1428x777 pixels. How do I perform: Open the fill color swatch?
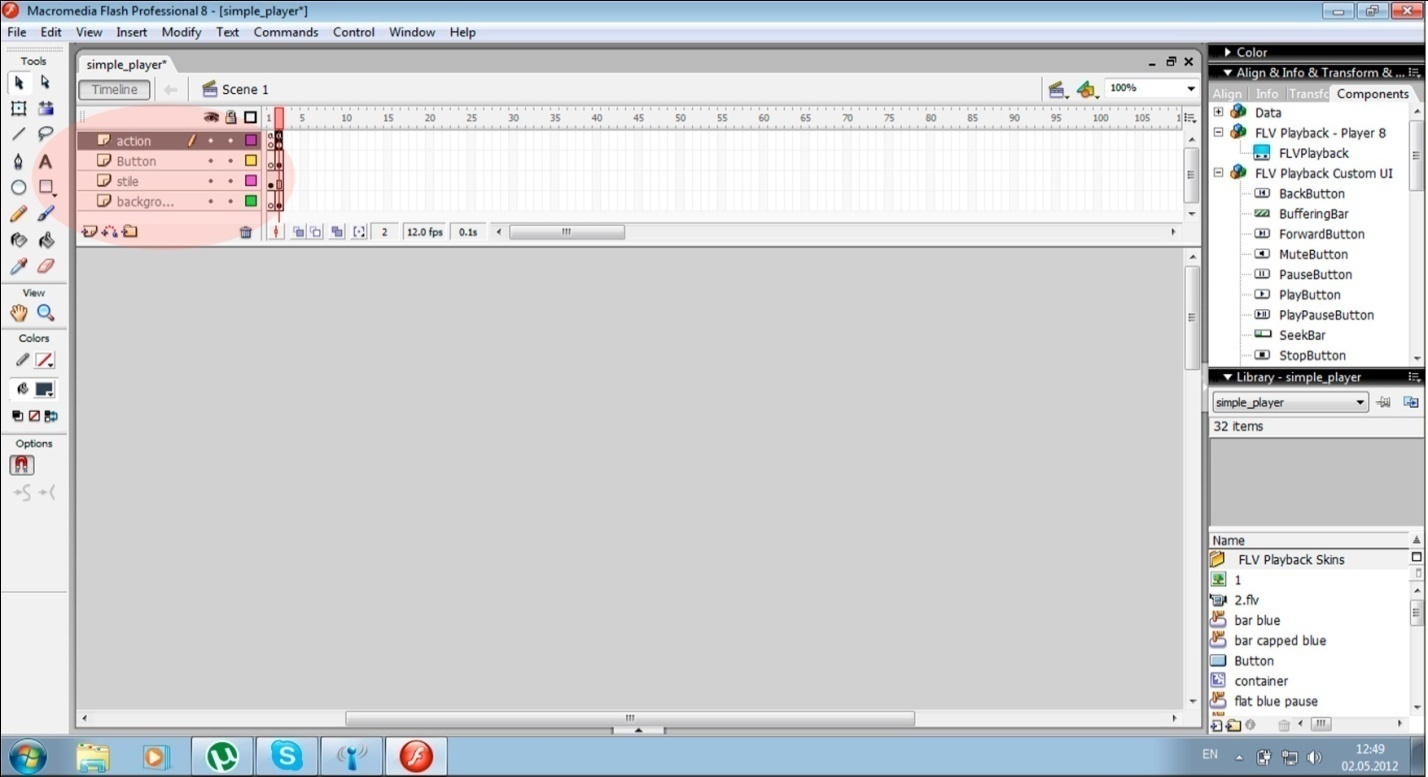tap(45, 390)
